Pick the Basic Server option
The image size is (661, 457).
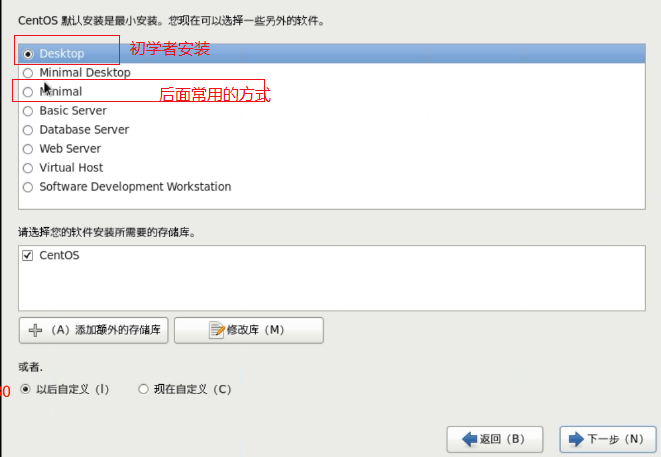[x=28, y=111]
